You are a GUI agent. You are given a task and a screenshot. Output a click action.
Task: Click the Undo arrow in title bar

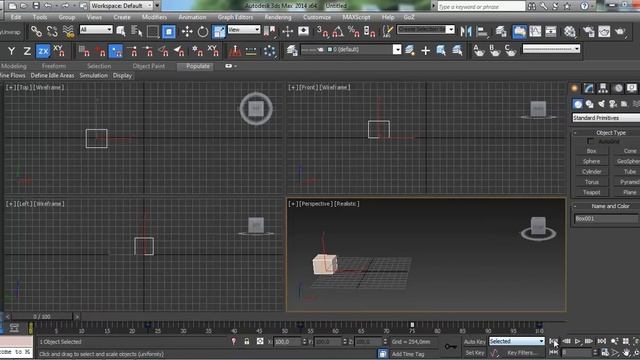[x=48, y=6]
